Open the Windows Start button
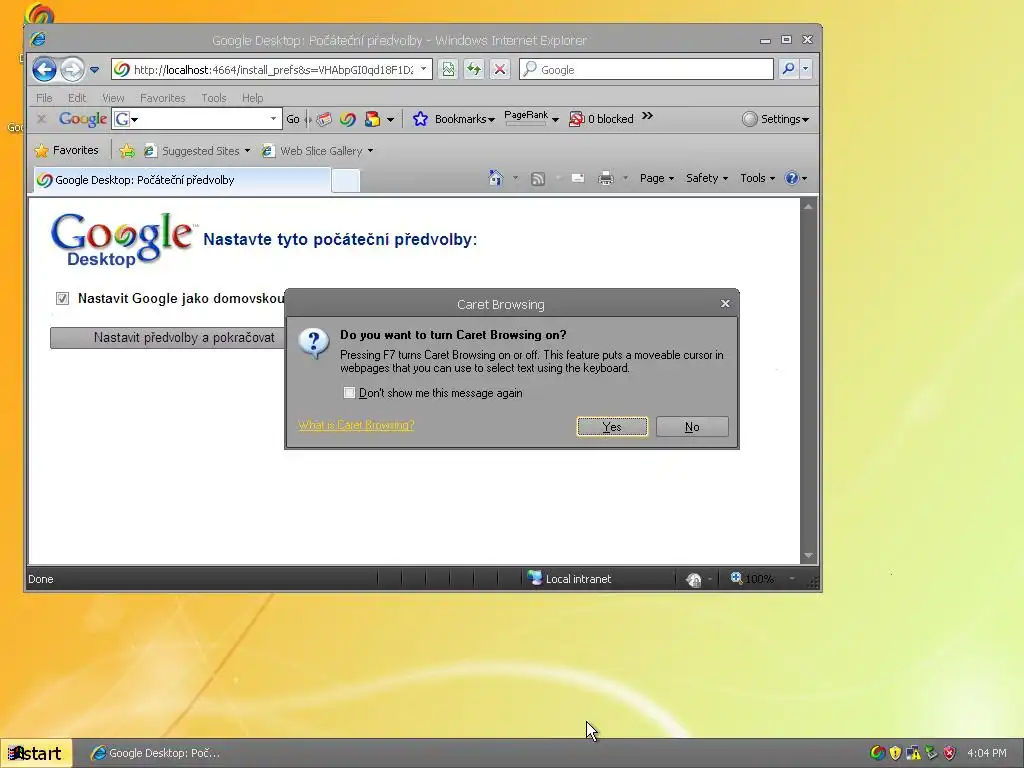Image resolution: width=1024 pixels, height=768 pixels. coord(36,753)
